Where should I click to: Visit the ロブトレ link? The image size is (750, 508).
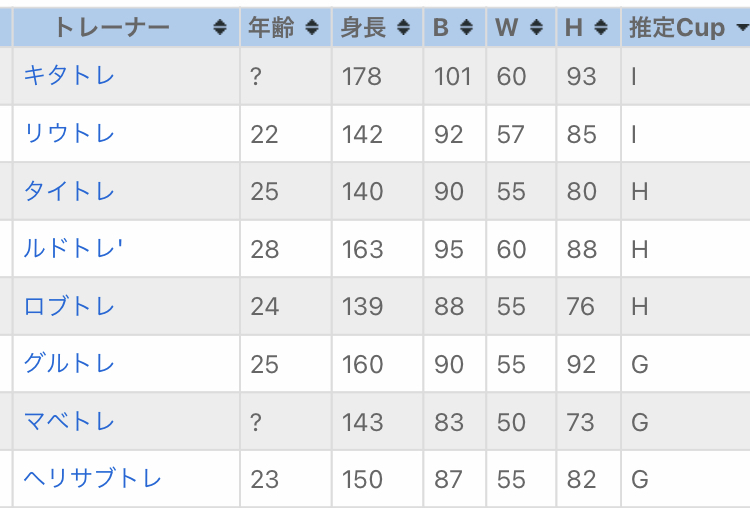(x=69, y=306)
